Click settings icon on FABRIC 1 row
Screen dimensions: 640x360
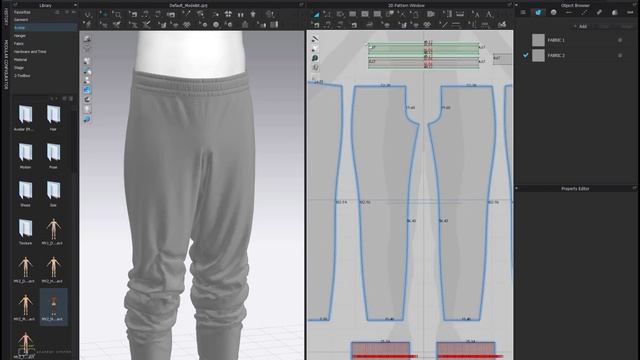click(x=620, y=40)
